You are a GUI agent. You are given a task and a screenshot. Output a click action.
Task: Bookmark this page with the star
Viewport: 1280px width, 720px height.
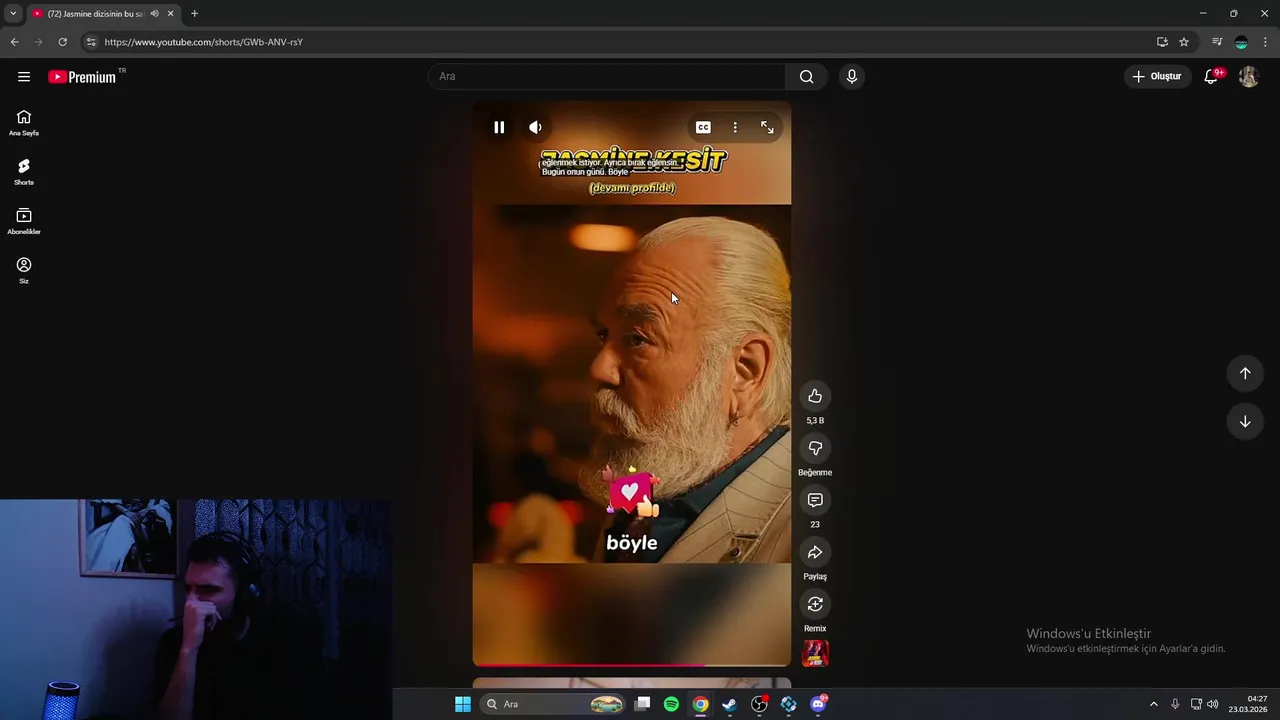click(x=1184, y=42)
